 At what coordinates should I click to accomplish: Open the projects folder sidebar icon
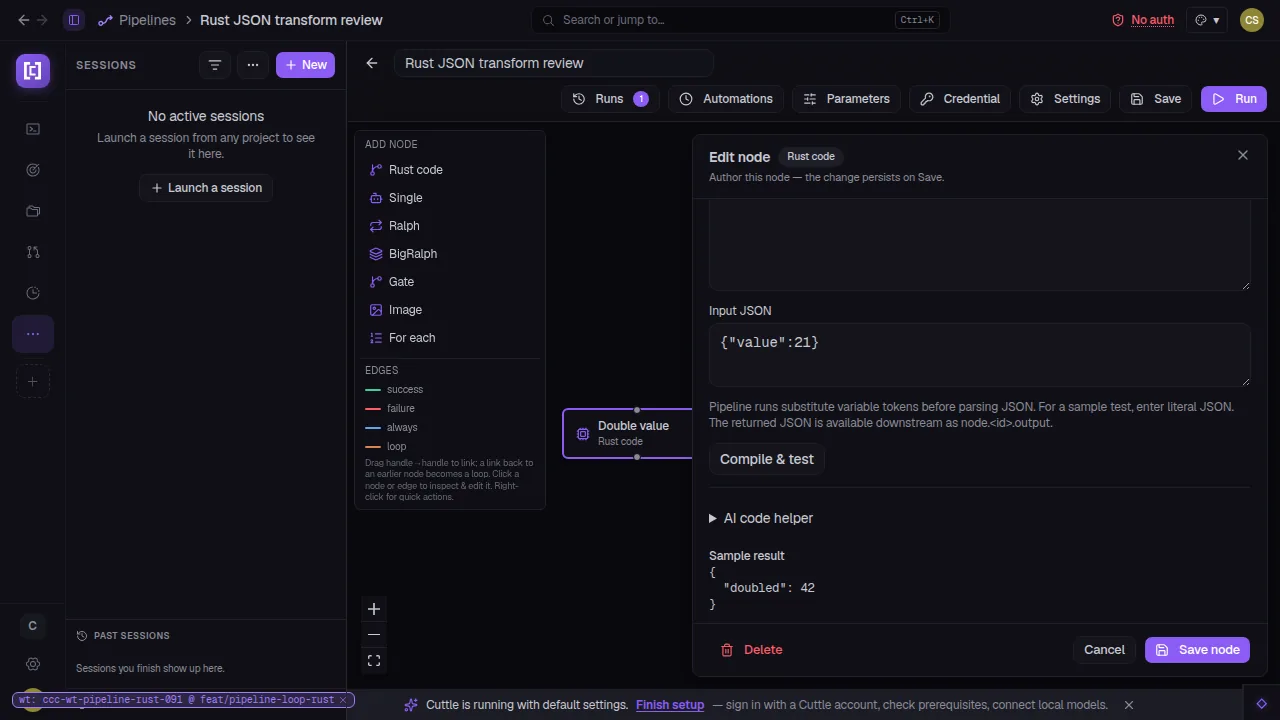tap(33, 211)
